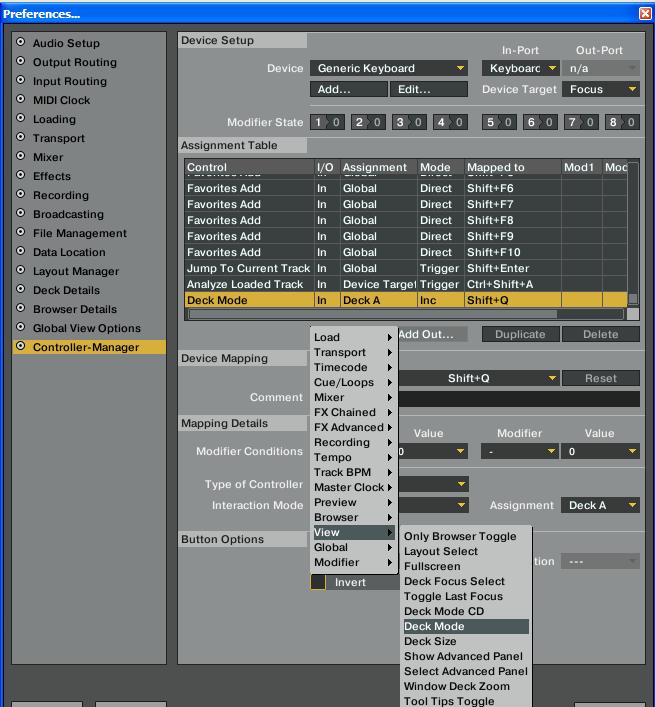The height and width of the screenshot is (707, 655).
Task: Open the Mixer preferences page
Action: (48, 157)
